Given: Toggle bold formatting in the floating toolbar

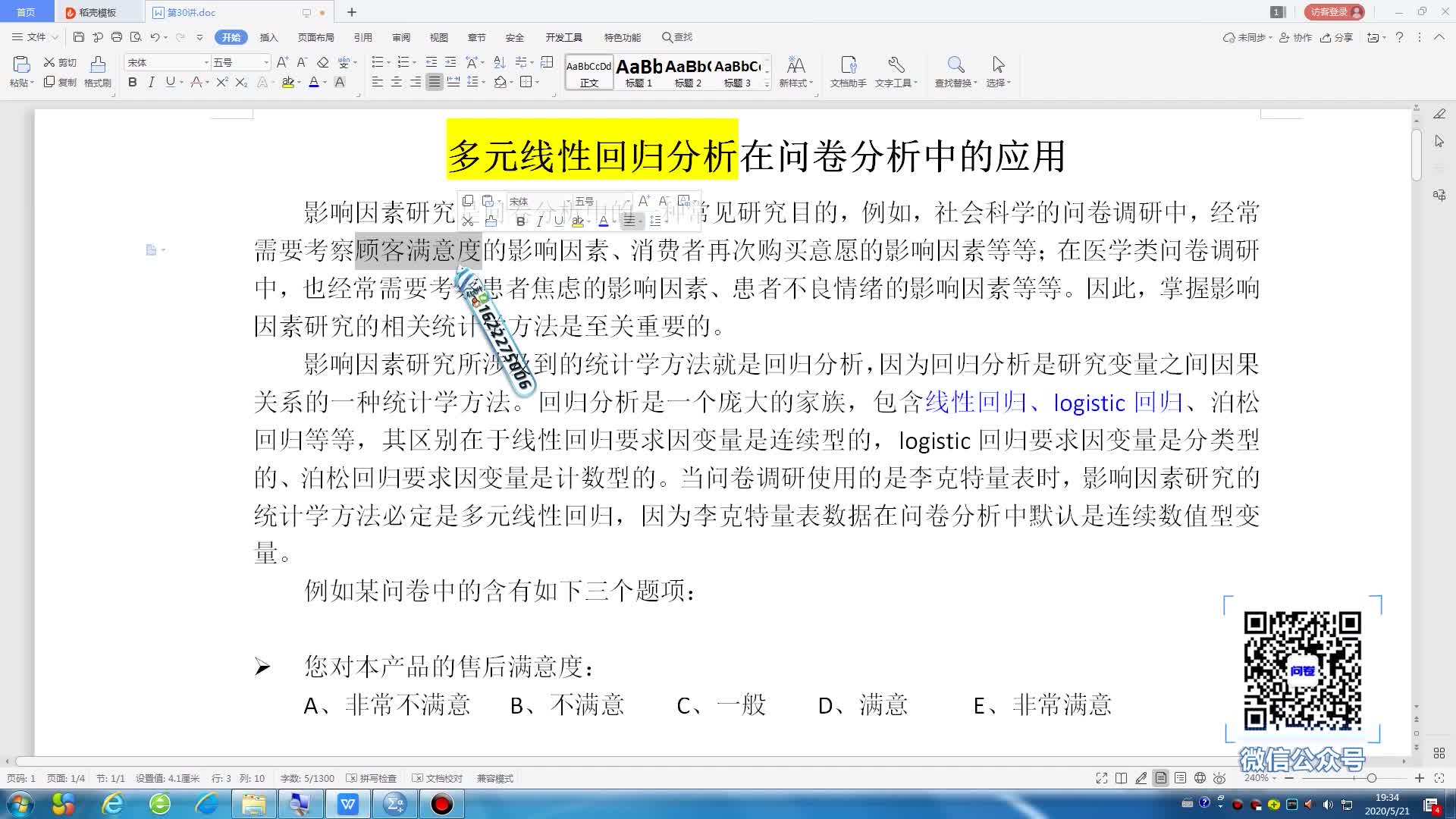Looking at the screenshot, I should point(519,221).
